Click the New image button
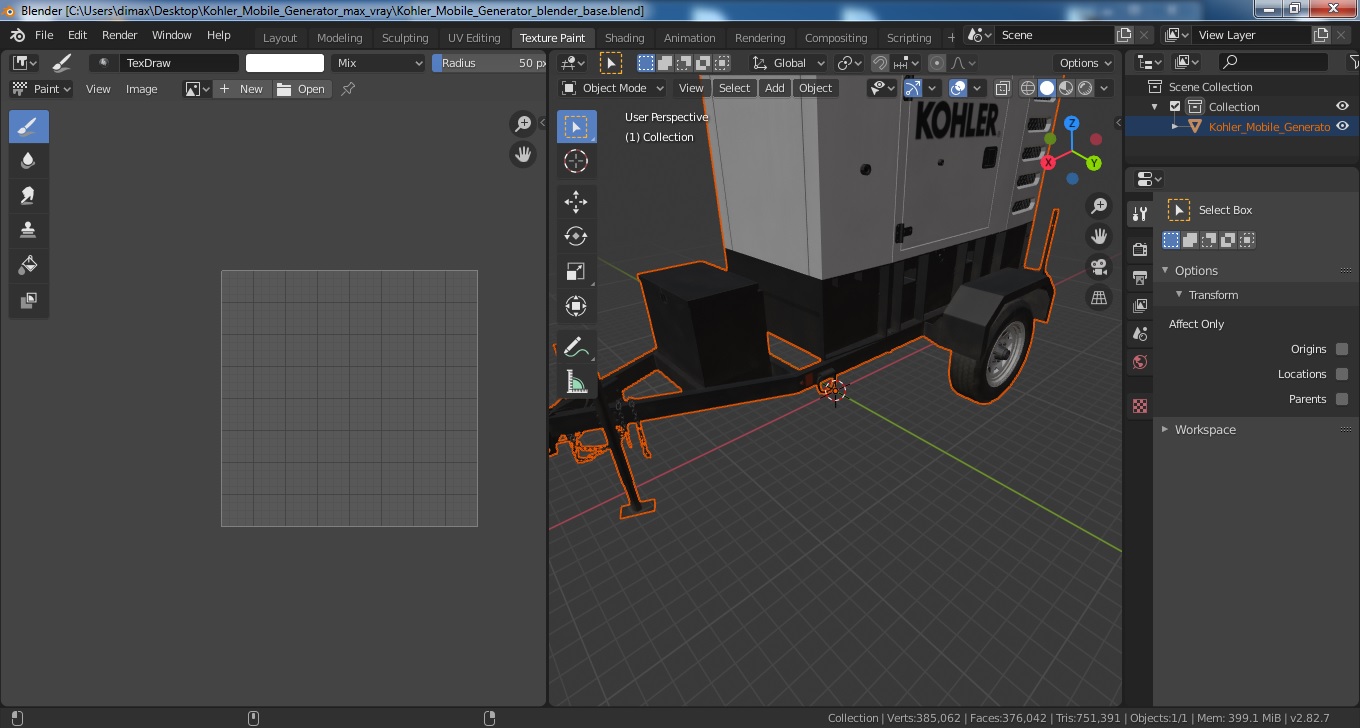The width and height of the screenshot is (1360, 728). tap(241, 89)
